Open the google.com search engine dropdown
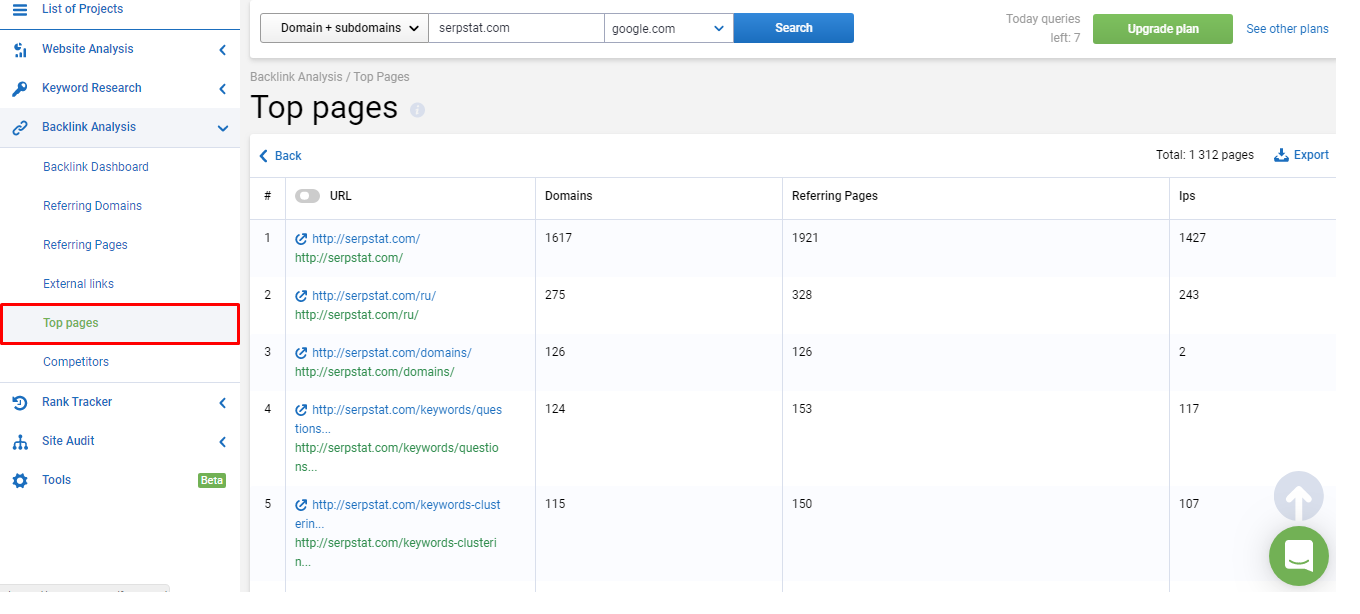Screen dimensions: 1360x614 click(x=669, y=28)
